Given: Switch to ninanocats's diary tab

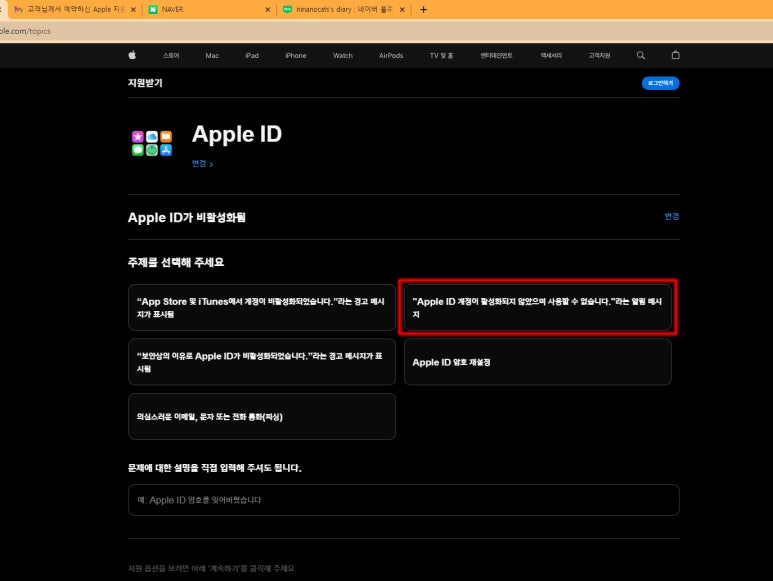Looking at the screenshot, I should coord(344,9).
